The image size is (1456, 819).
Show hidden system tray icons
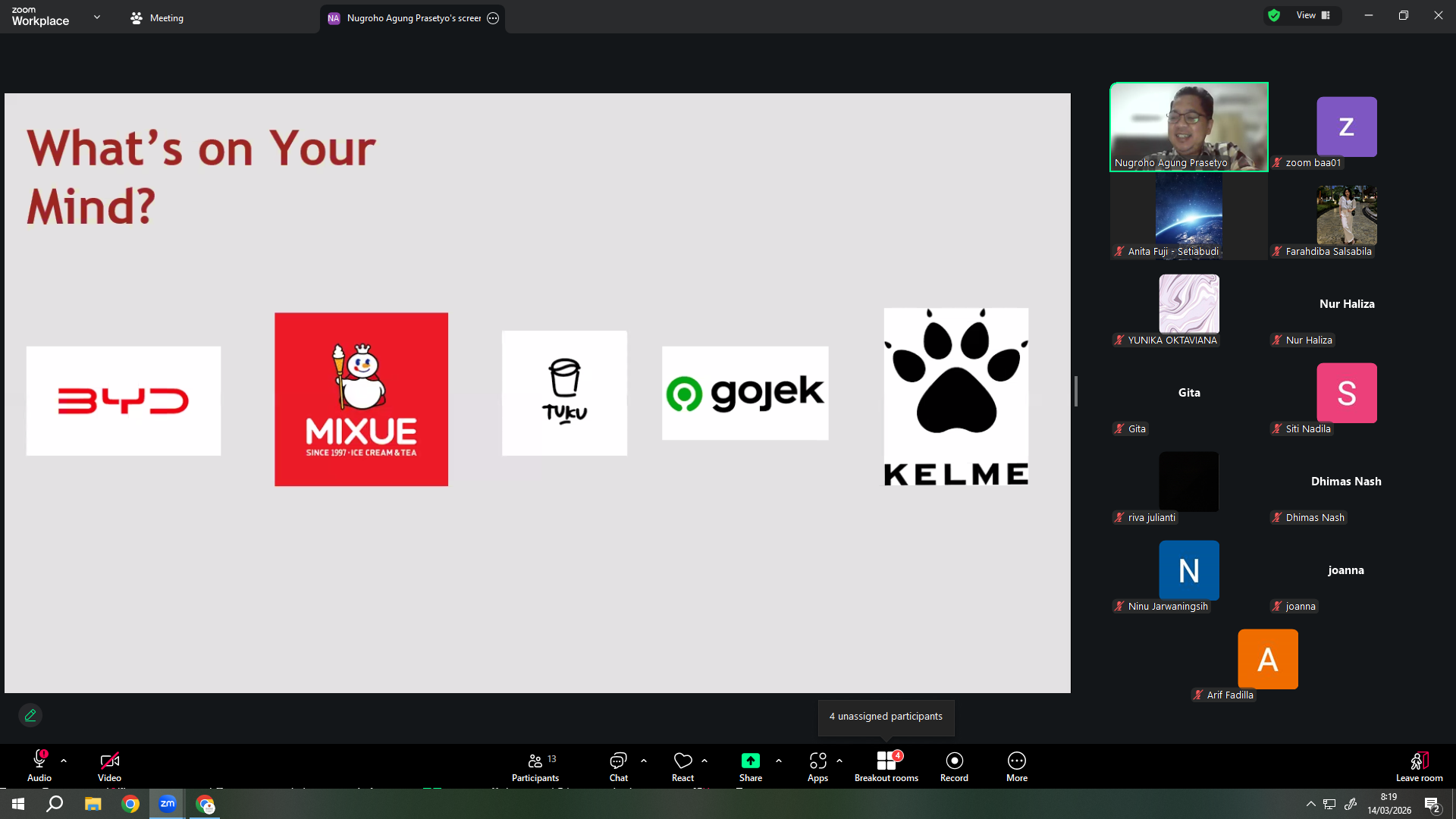(x=1310, y=804)
